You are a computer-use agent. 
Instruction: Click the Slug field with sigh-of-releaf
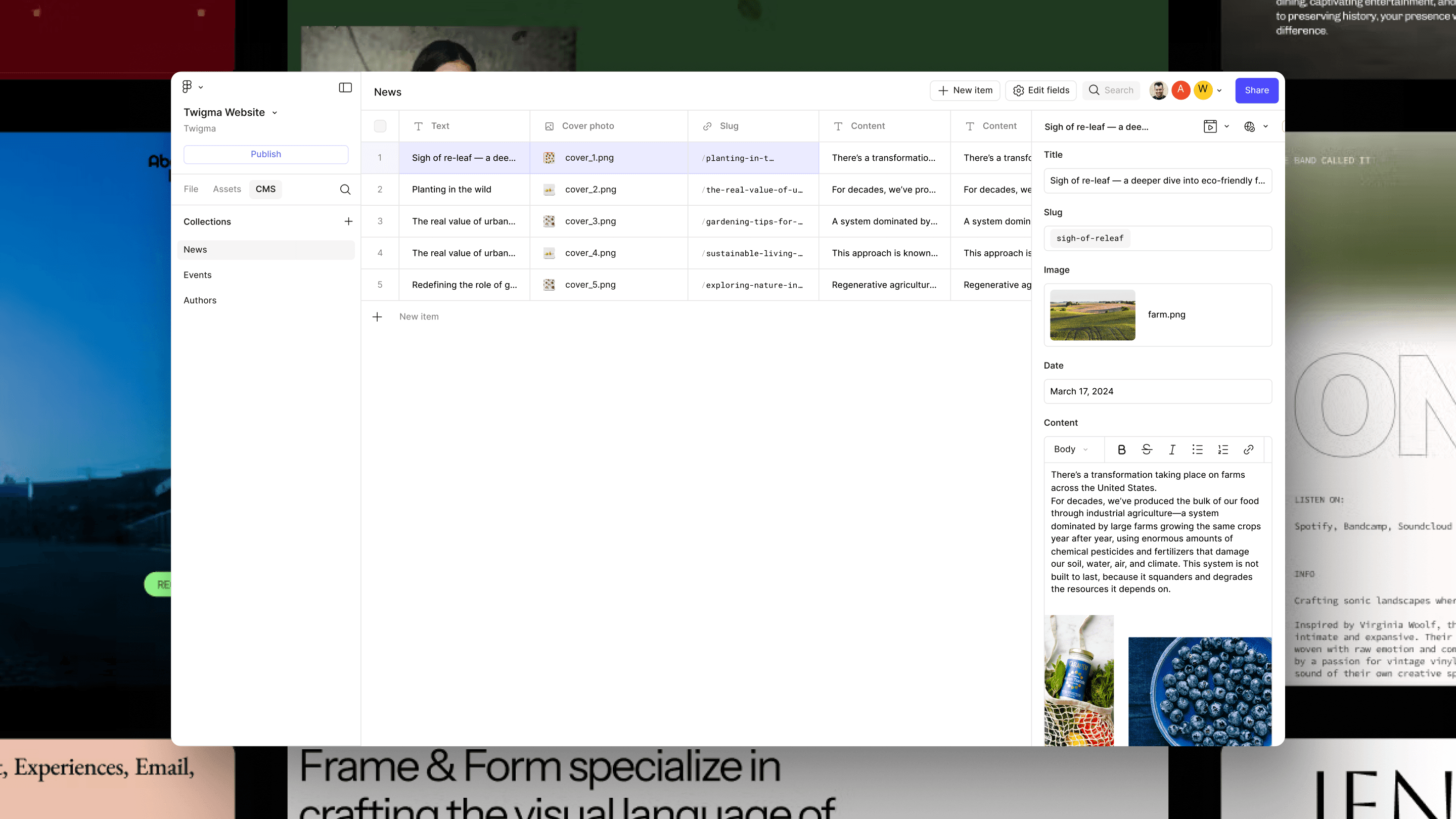pos(1158,239)
